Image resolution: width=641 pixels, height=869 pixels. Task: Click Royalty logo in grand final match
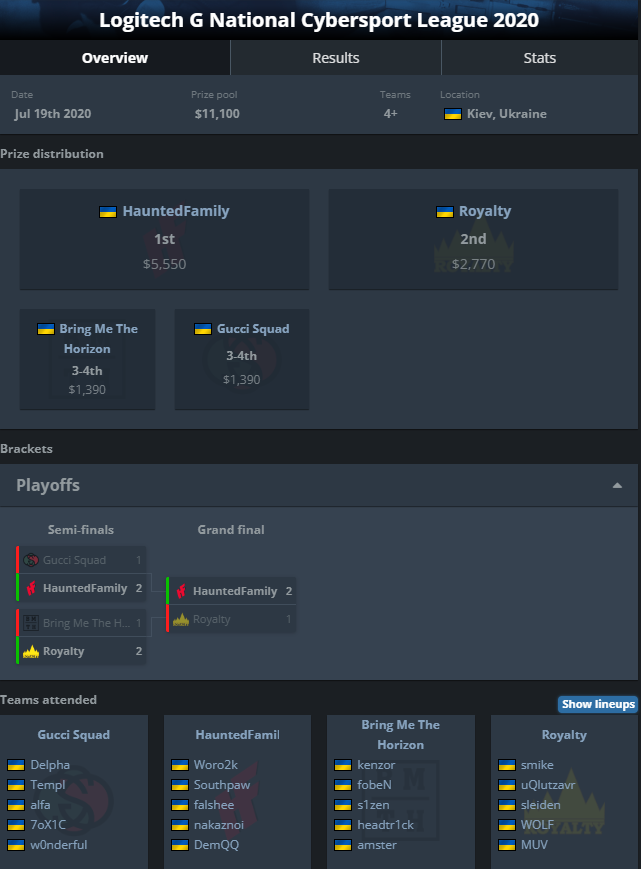pos(181,619)
